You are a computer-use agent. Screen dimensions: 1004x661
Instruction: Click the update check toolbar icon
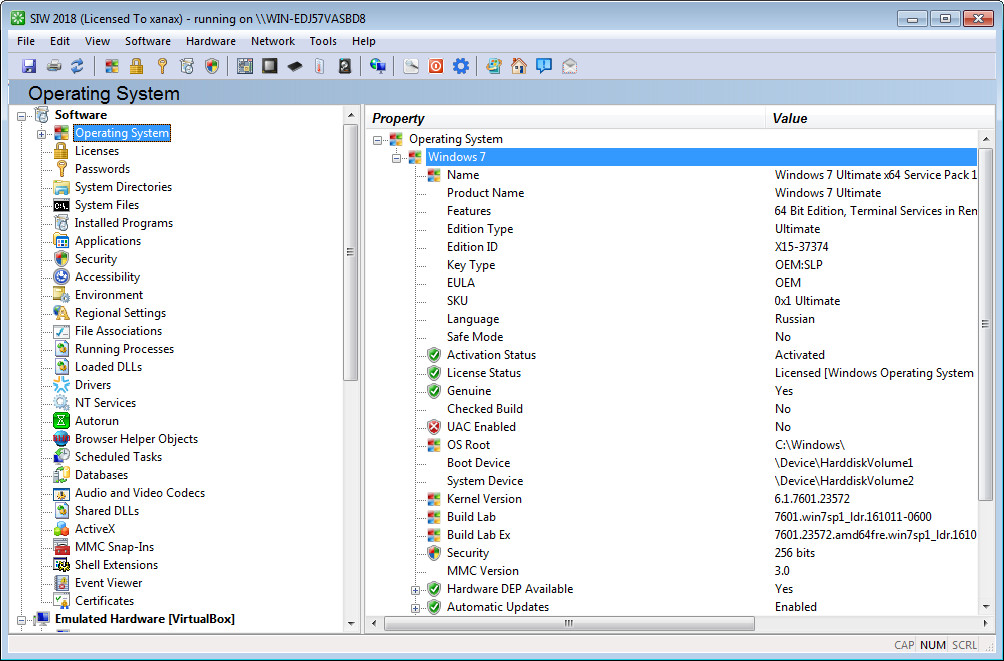[494, 66]
